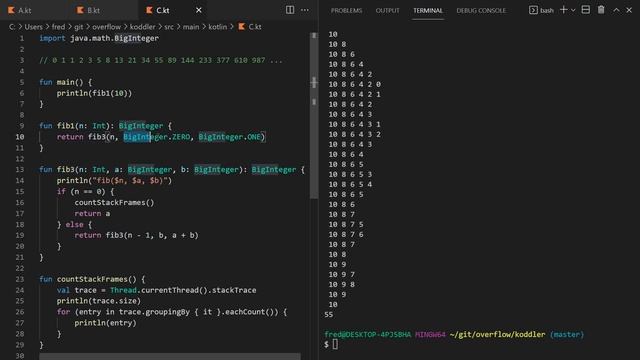The height and width of the screenshot is (360, 640).
Task: Click '(master)' branch name in terminal prompt
Action: [x=567, y=335]
